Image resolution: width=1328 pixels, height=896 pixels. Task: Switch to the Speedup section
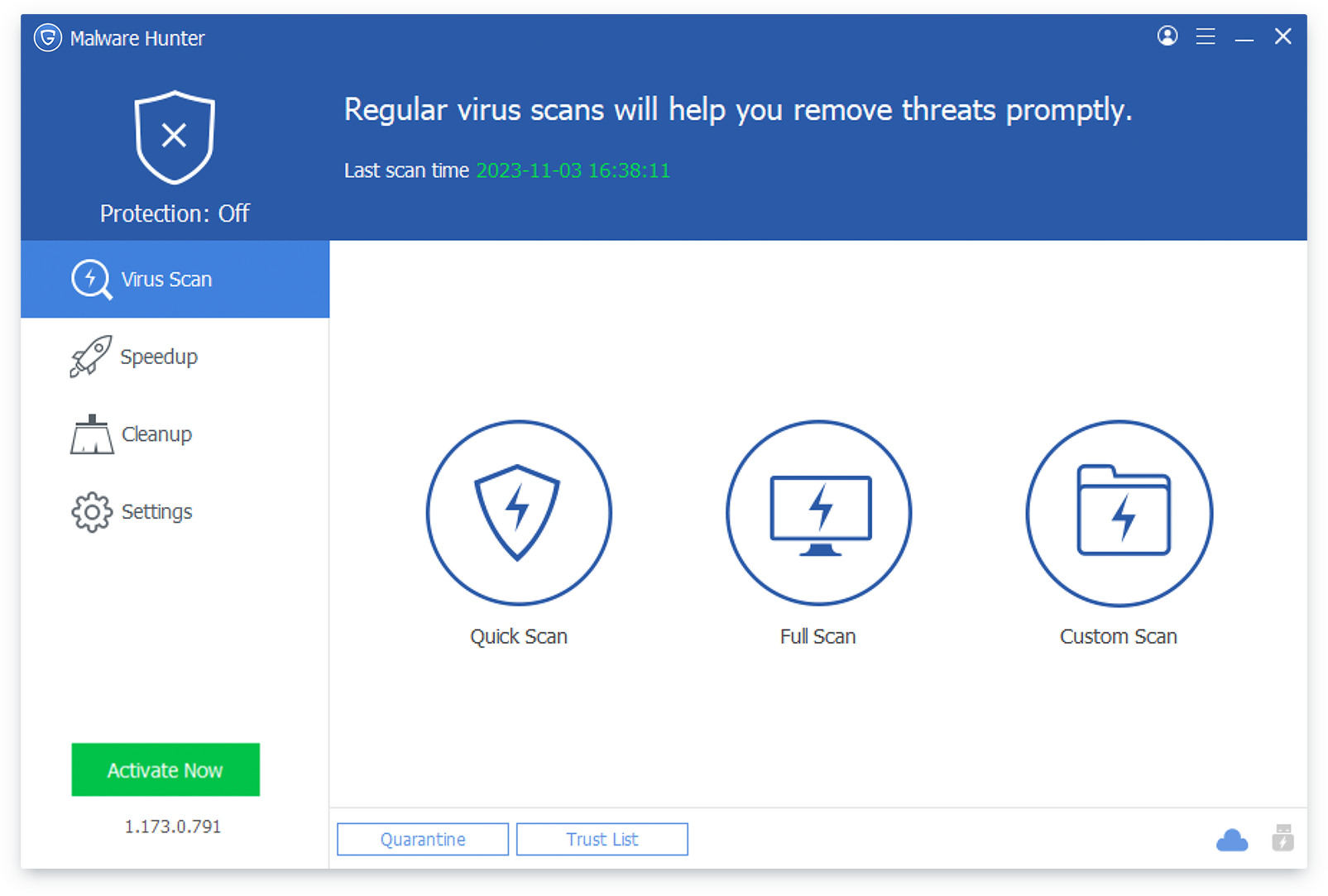[158, 357]
